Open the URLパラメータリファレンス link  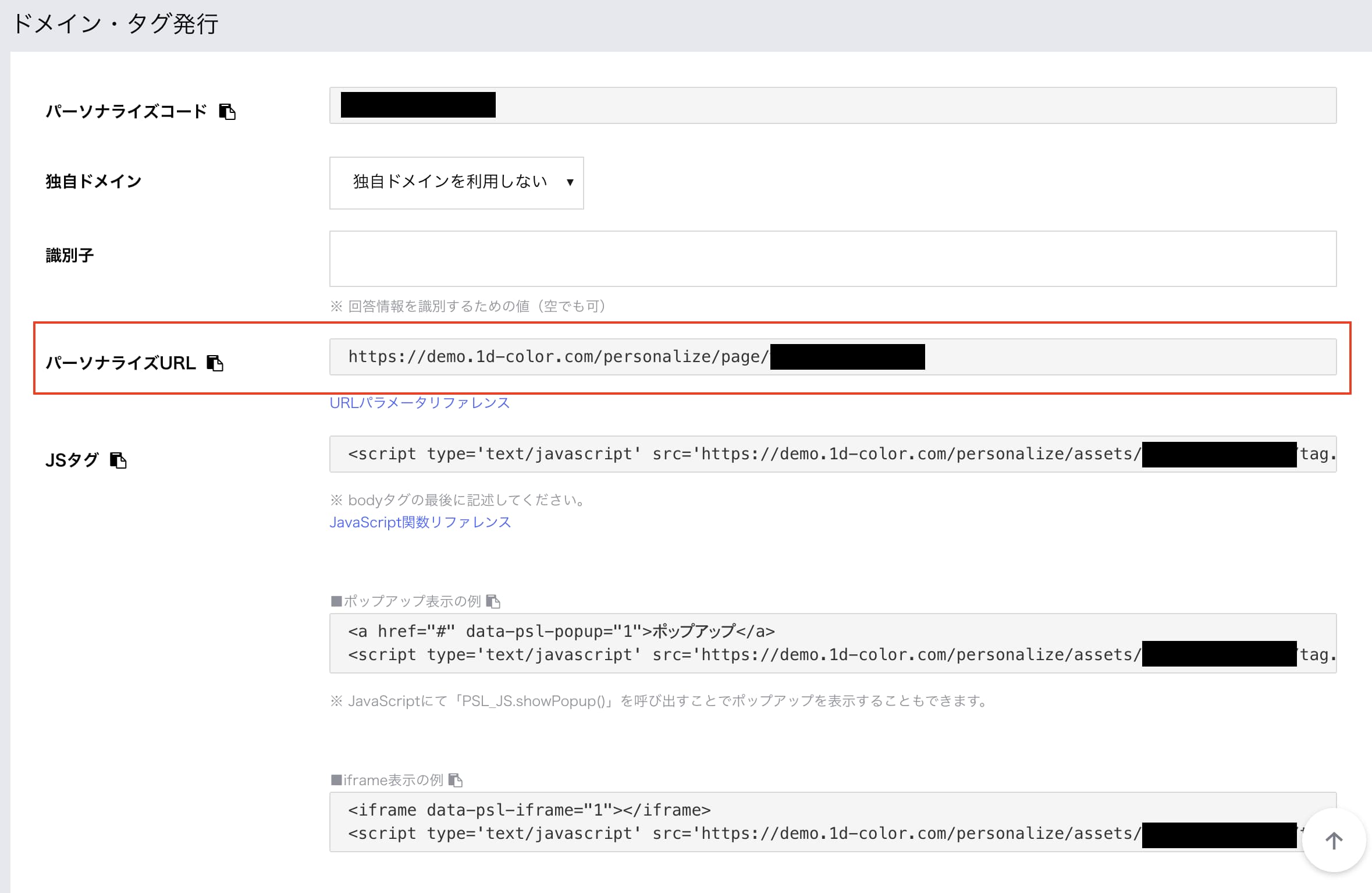[x=420, y=403]
